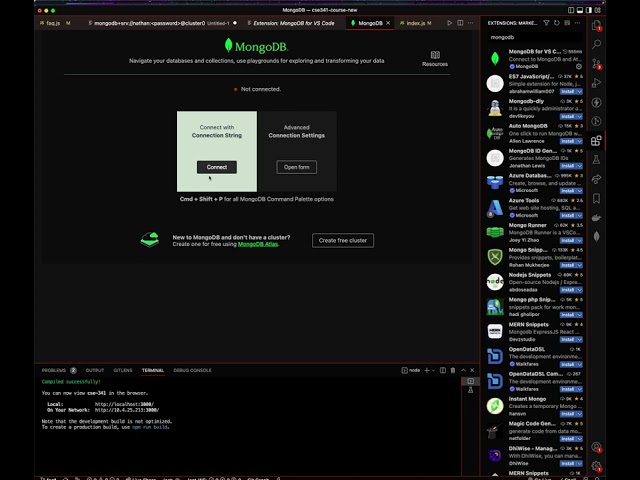The height and width of the screenshot is (480, 640).
Task: Open the Accounts icon in the activity bar
Action: coord(596,447)
